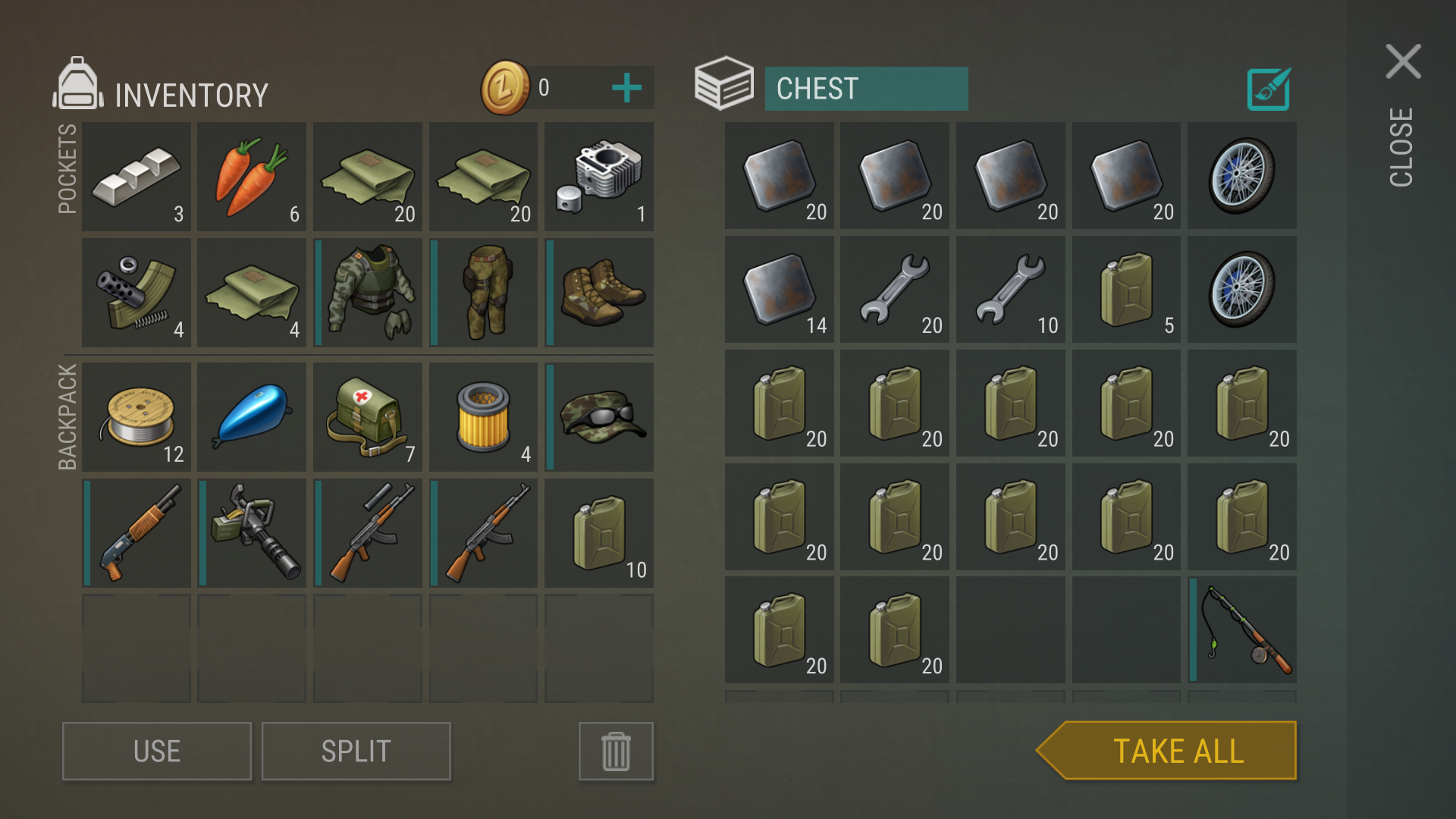Click the plus icon to add coins
Screen dimensions: 1456x819
pyautogui.click(x=626, y=88)
